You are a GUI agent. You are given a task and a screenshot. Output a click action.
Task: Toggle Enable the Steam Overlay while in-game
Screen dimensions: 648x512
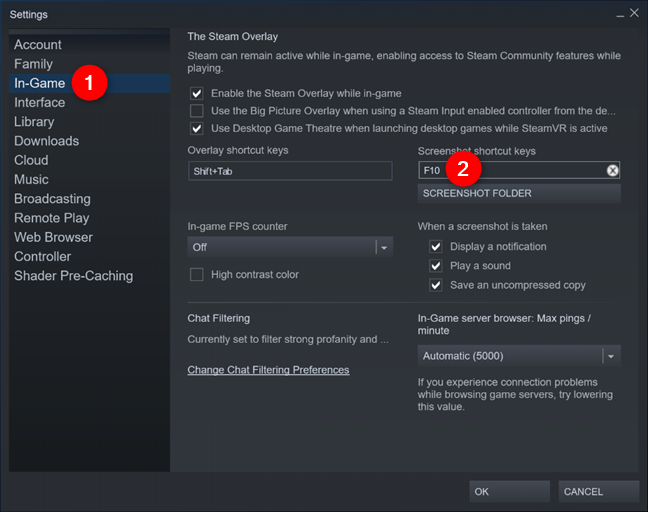[197, 93]
